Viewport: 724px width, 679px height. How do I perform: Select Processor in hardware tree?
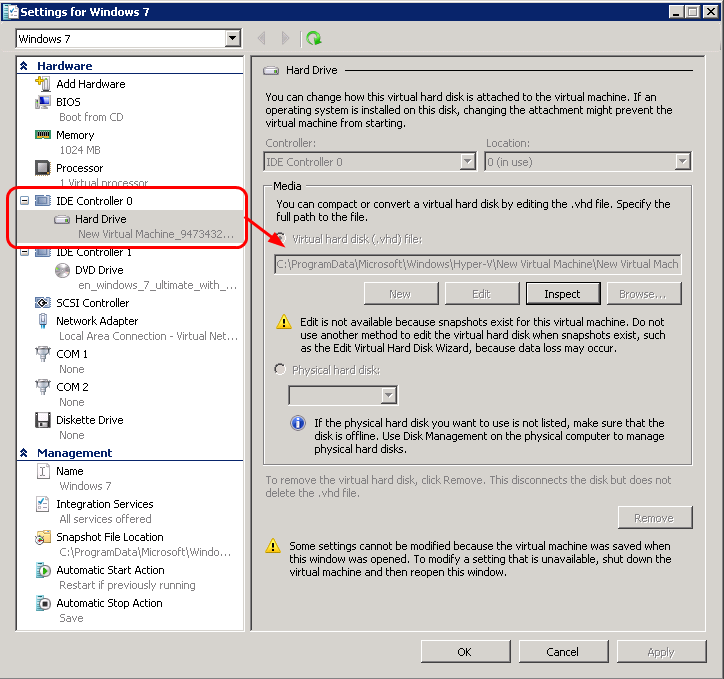click(x=79, y=168)
